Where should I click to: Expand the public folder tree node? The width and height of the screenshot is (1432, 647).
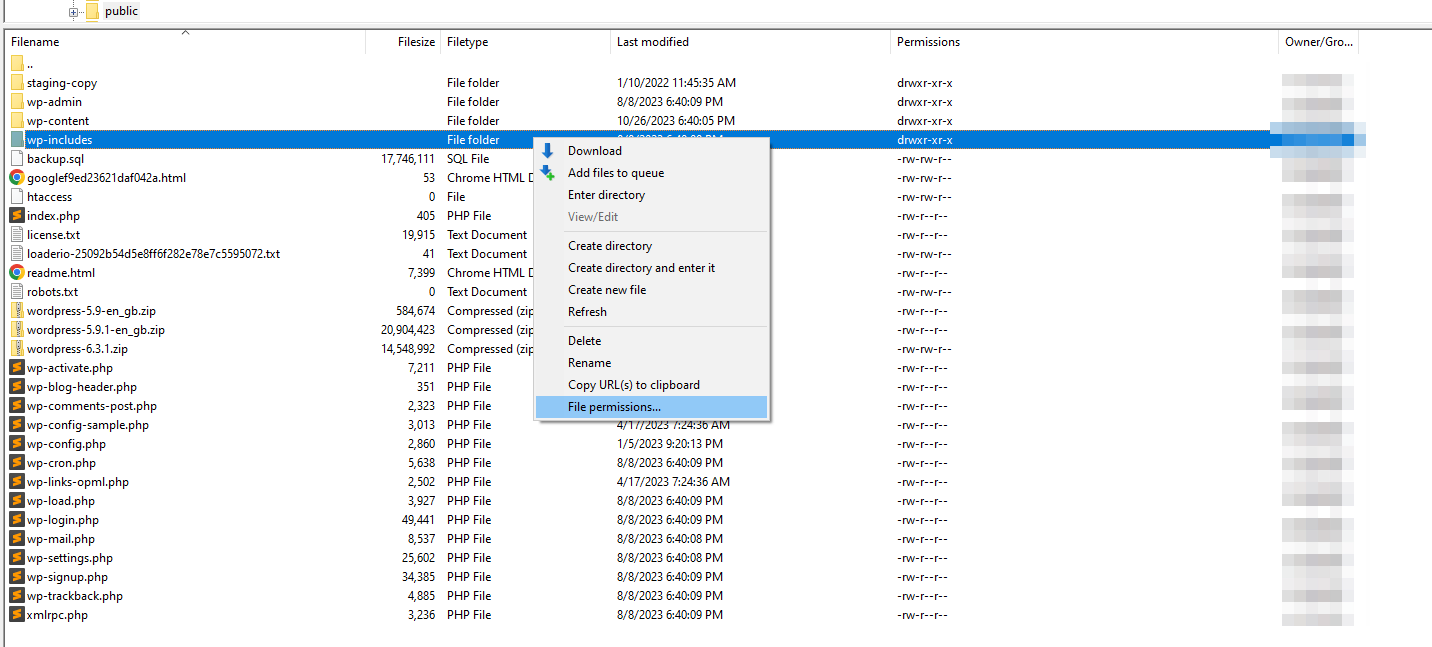coord(73,12)
